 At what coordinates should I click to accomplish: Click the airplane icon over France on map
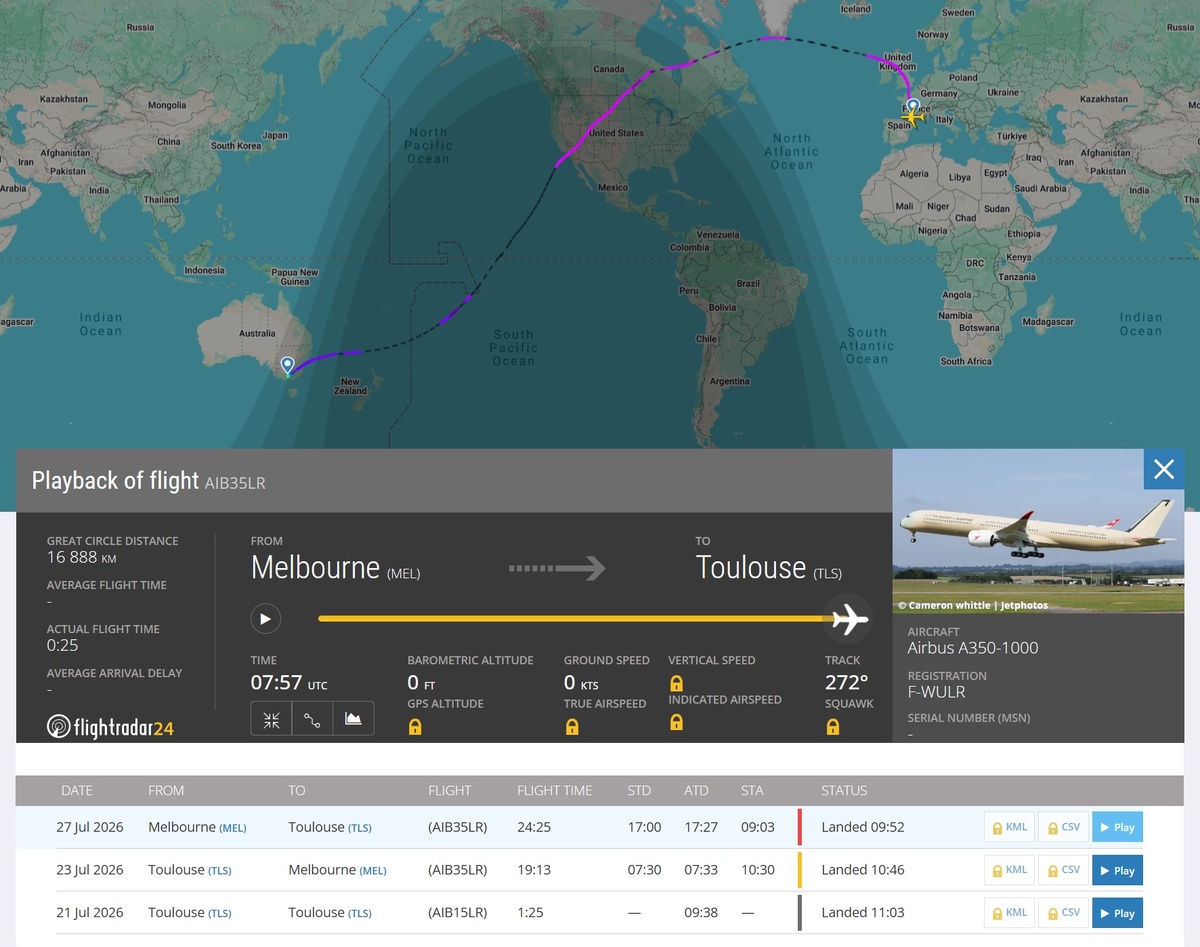click(x=913, y=117)
